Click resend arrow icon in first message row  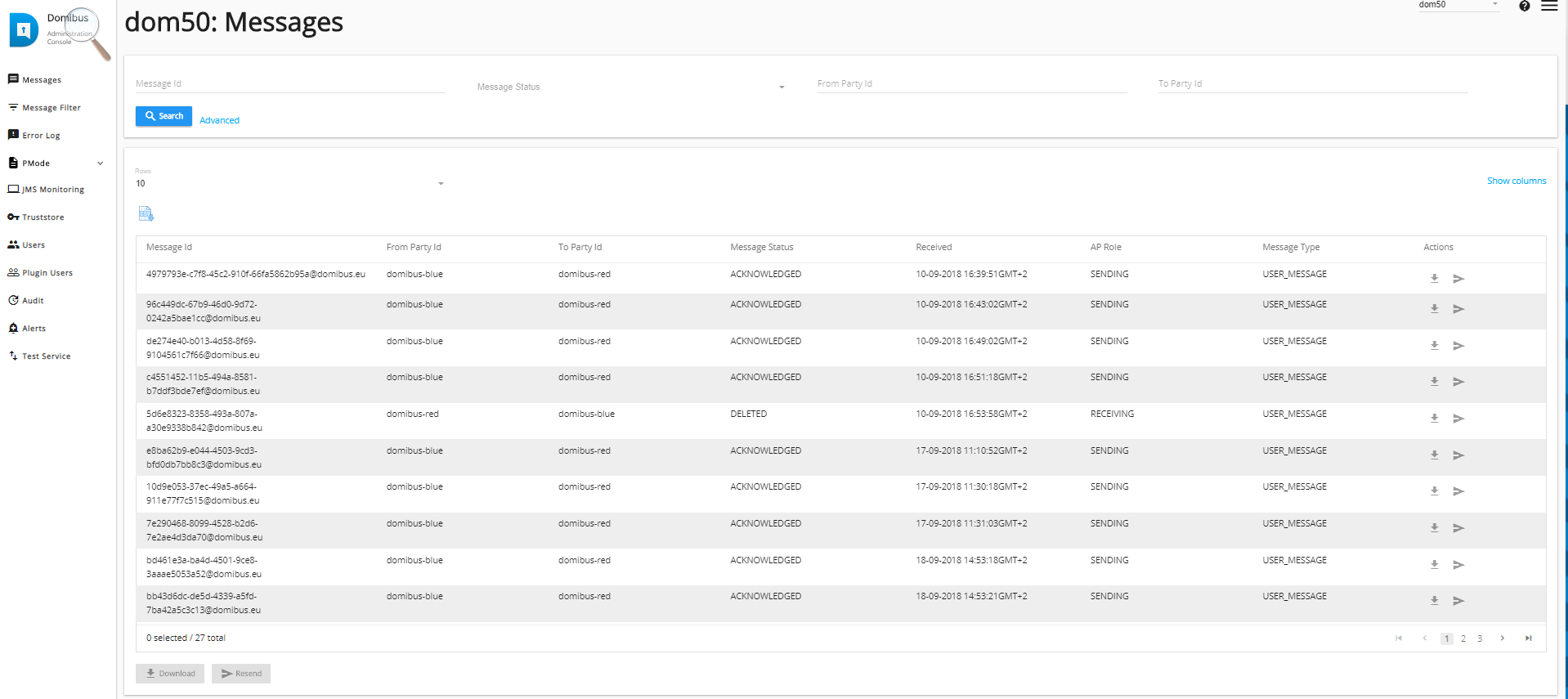pyautogui.click(x=1458, y=279)
